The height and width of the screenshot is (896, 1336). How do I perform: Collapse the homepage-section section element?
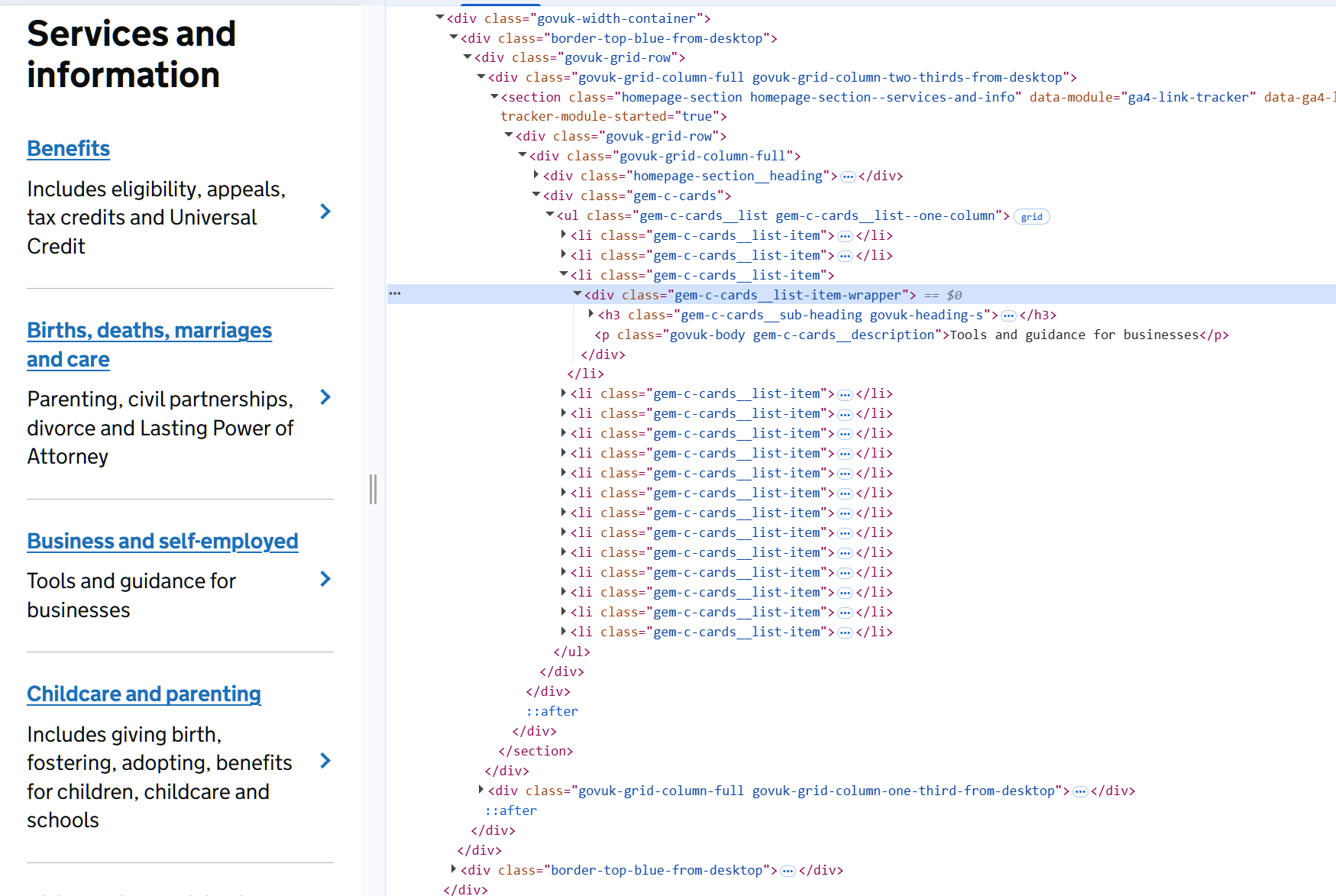click(x=494, y=96)
